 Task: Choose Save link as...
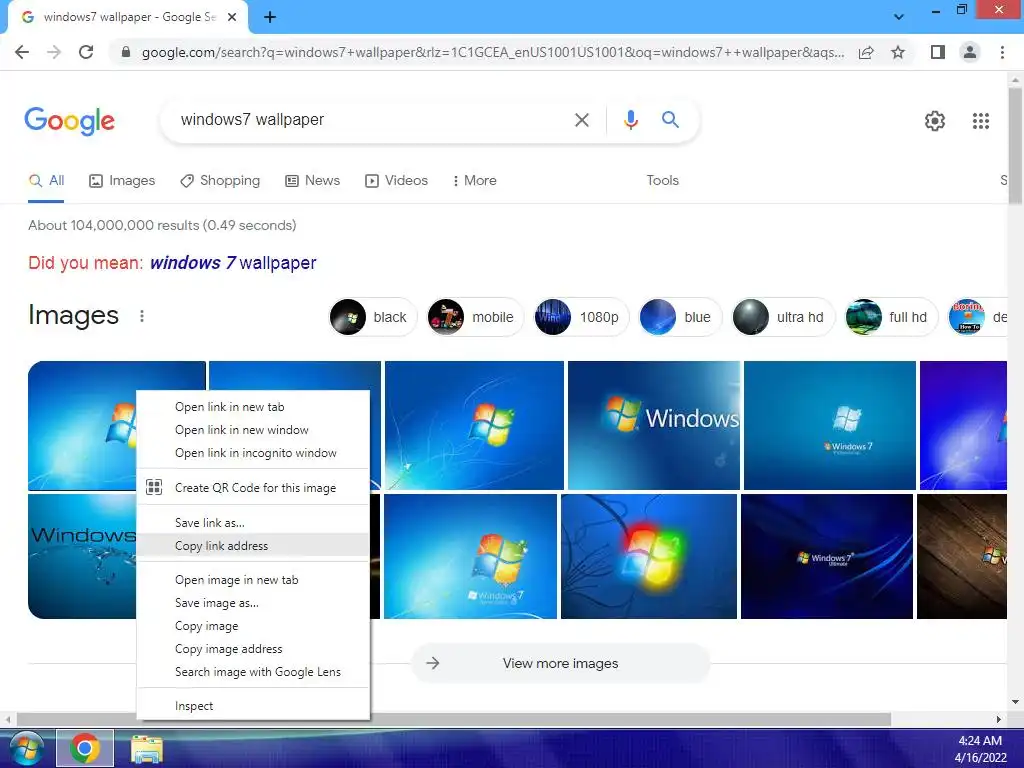[253, 522]
